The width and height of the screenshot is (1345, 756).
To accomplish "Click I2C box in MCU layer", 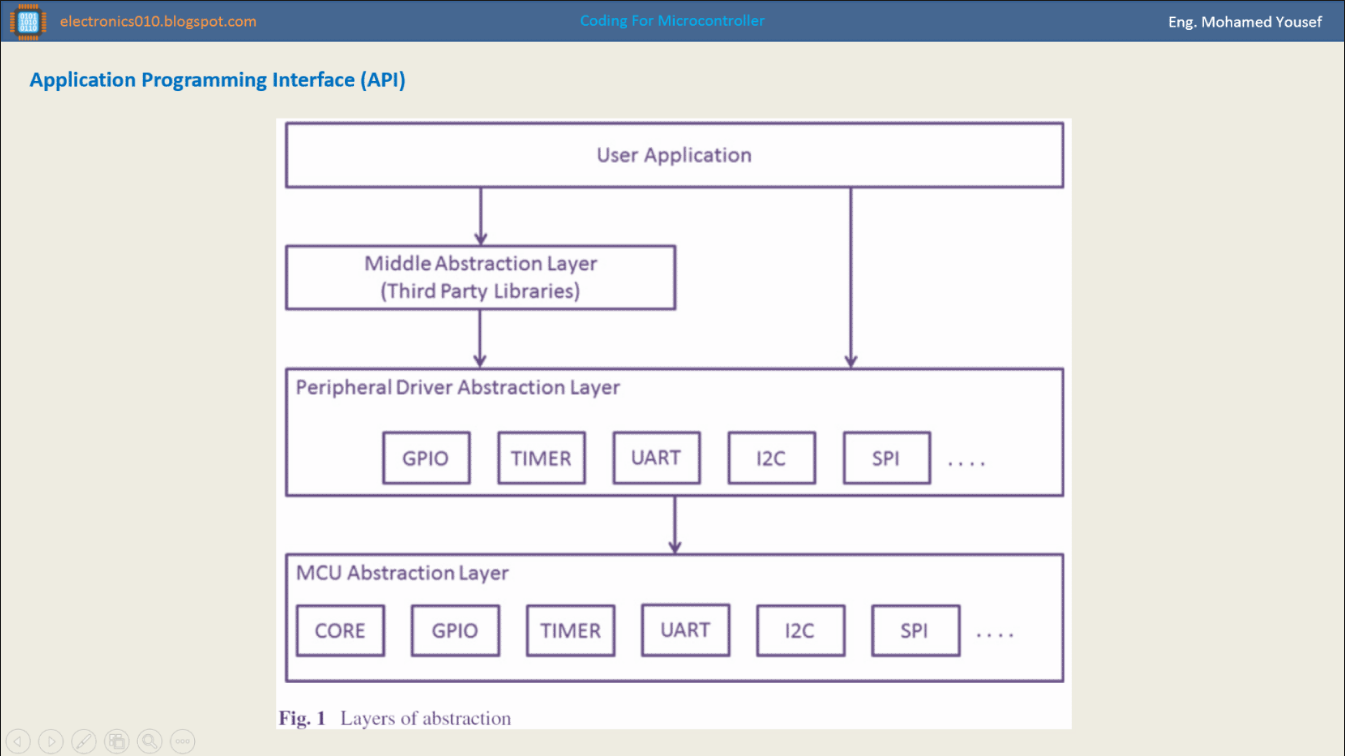I will (800, 630).
